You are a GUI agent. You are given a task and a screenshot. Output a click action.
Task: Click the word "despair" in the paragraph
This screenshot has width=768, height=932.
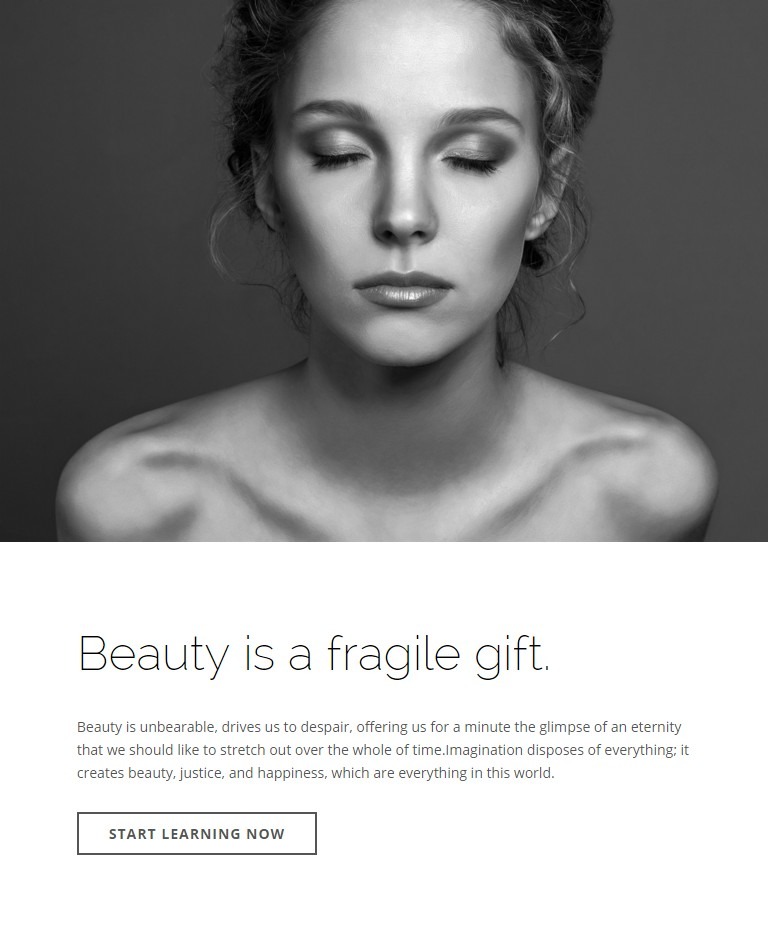coord(326,728)
